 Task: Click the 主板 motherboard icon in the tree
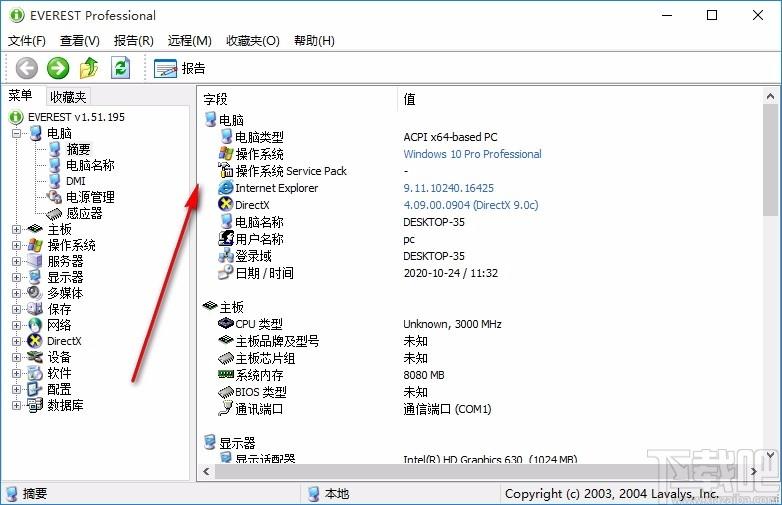pyautogui.click(x=35, y=229)
